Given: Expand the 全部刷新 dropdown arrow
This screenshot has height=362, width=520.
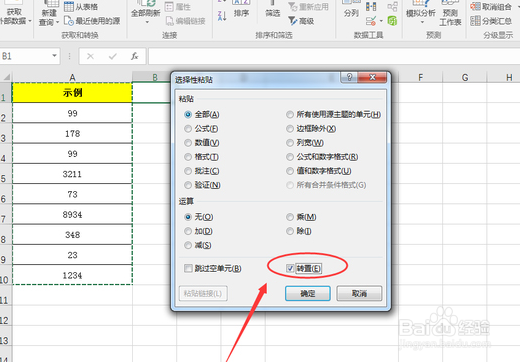Looking at the screenshot, I should (x=147, y=22).
